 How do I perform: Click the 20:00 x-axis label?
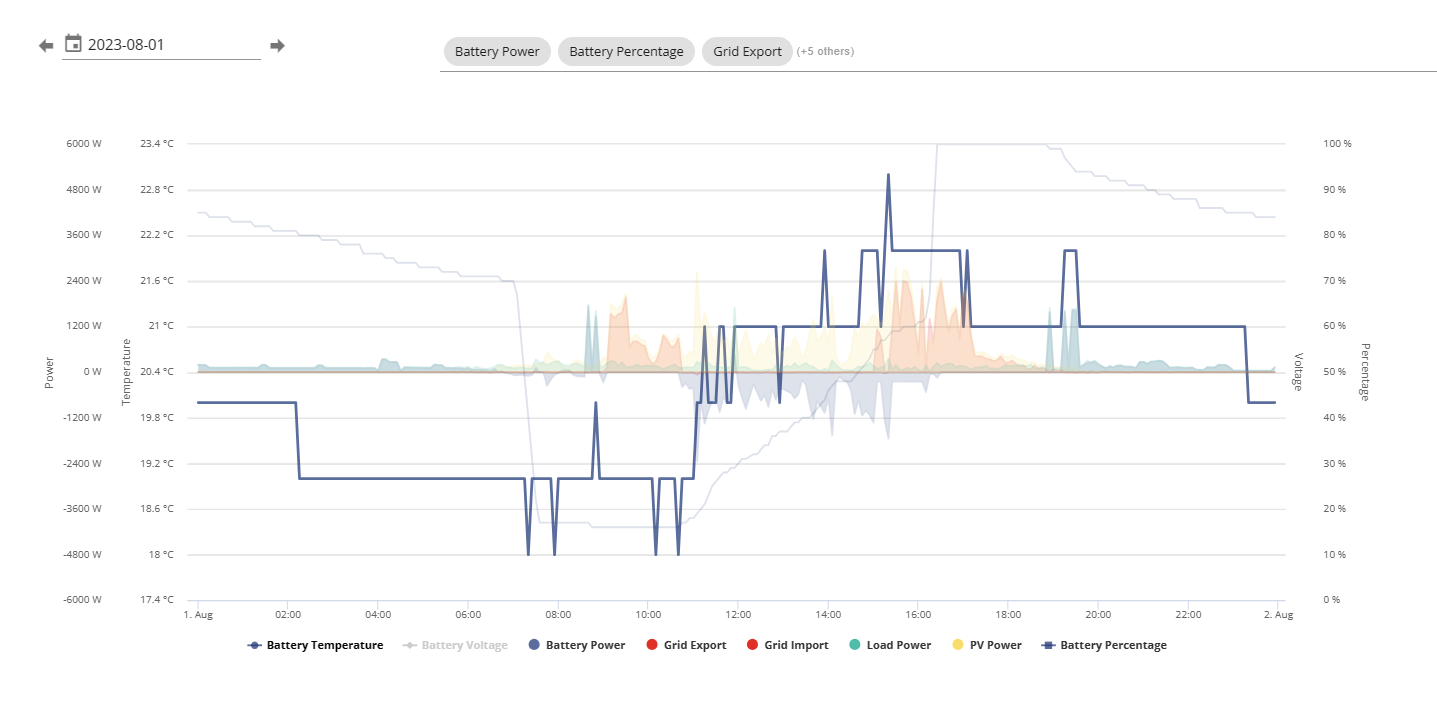(1098, 614)
